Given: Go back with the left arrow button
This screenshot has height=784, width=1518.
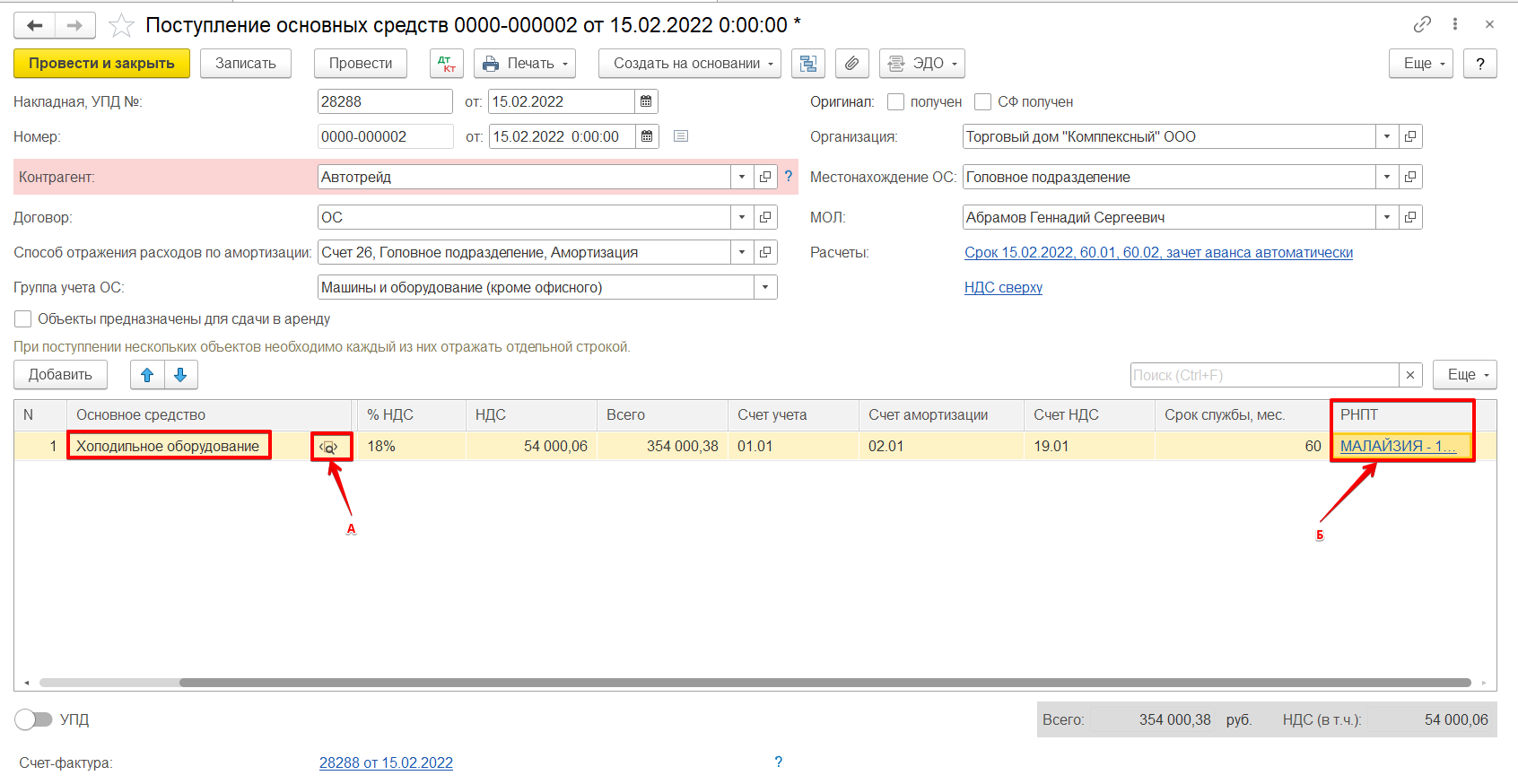Looking at the screenshot, I should [34, 25].
